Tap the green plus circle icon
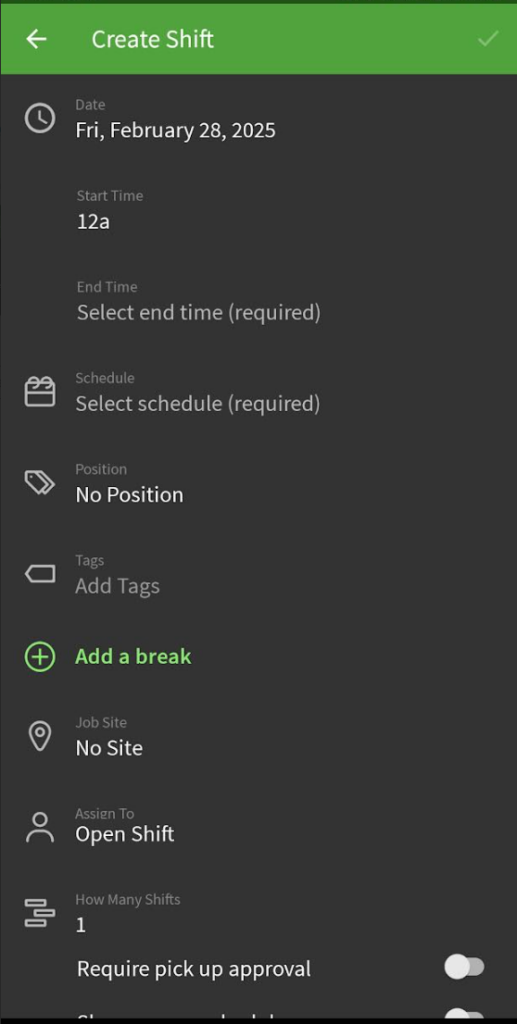Viewport: 517px width, 1024px height. (x=40, y=656)
